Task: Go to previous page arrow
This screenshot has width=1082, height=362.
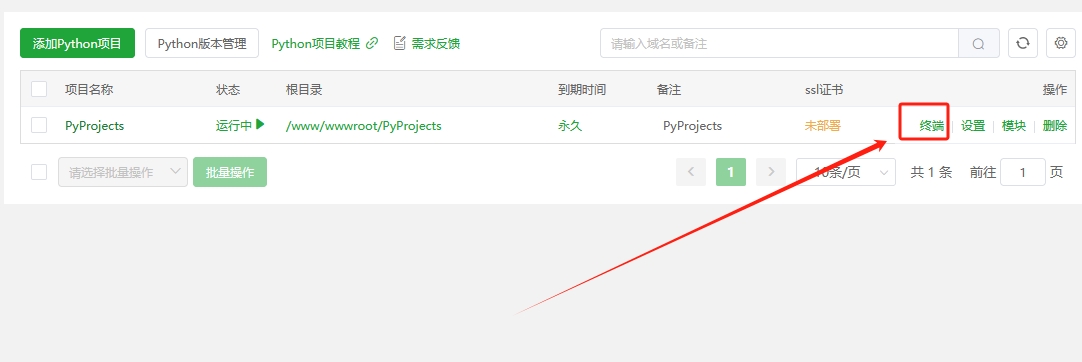Action: [x=691, y=172]
